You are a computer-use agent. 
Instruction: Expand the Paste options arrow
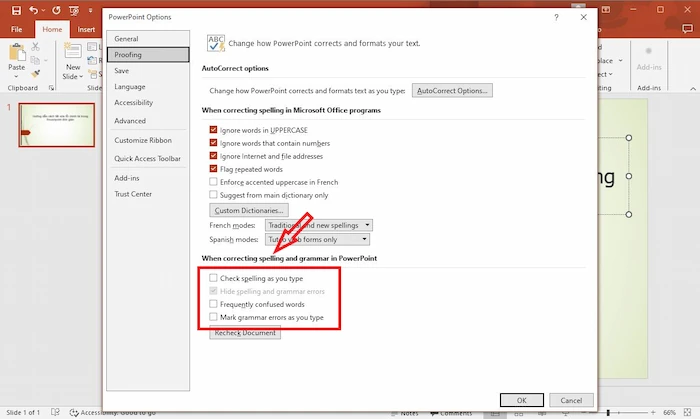click(17, 77)
